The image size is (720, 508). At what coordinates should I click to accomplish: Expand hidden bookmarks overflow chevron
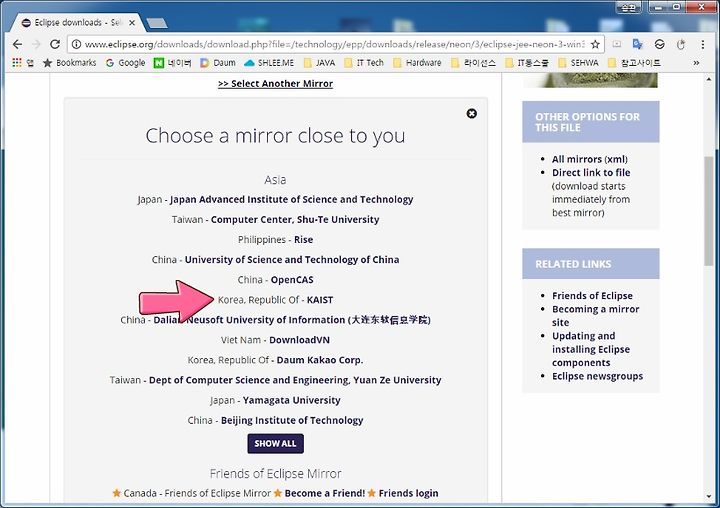696,62
